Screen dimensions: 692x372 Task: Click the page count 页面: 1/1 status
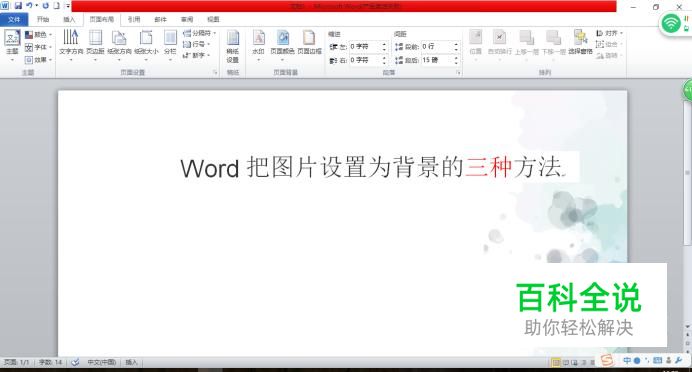[16, 362]
